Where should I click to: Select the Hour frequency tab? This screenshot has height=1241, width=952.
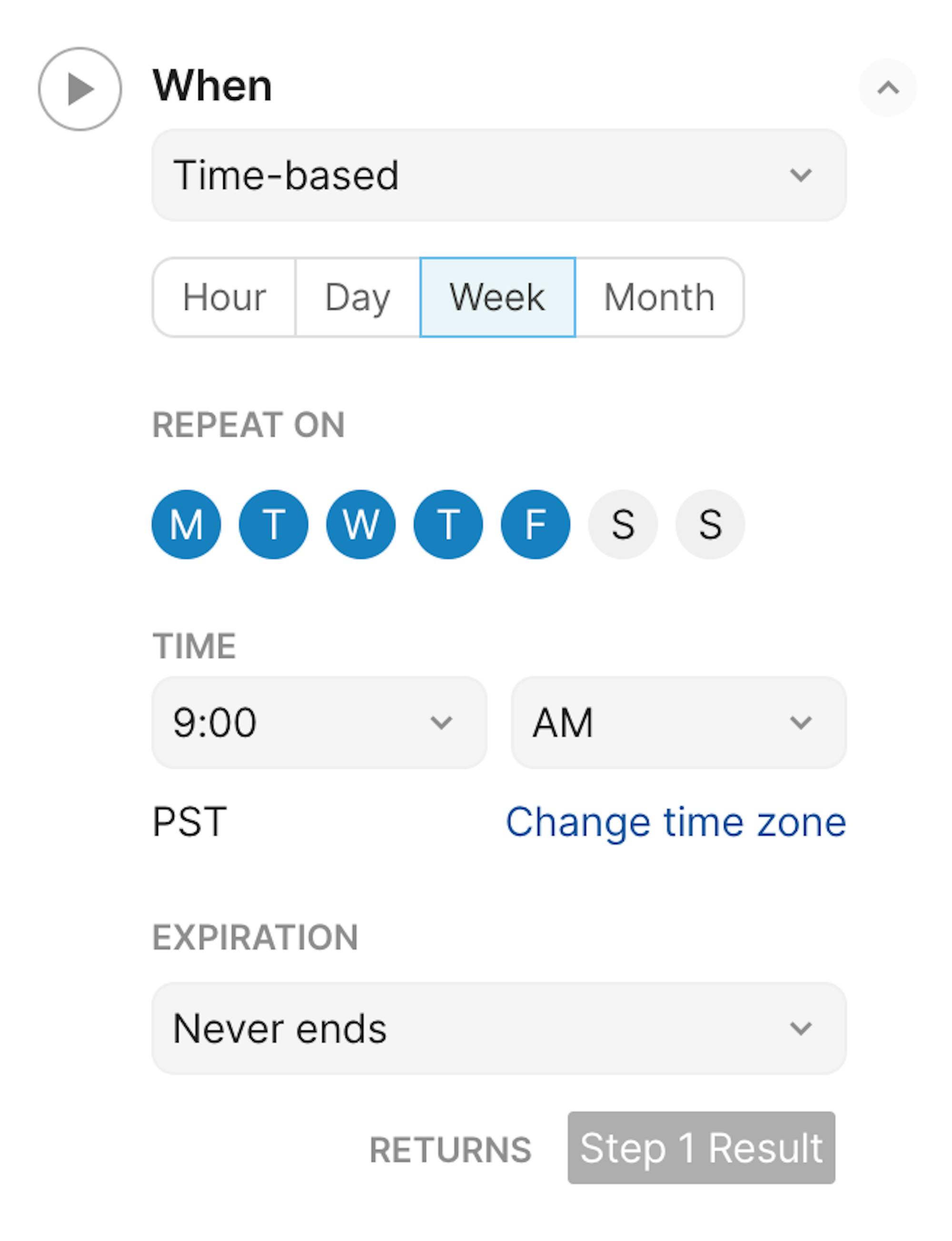tap(224, 297)
